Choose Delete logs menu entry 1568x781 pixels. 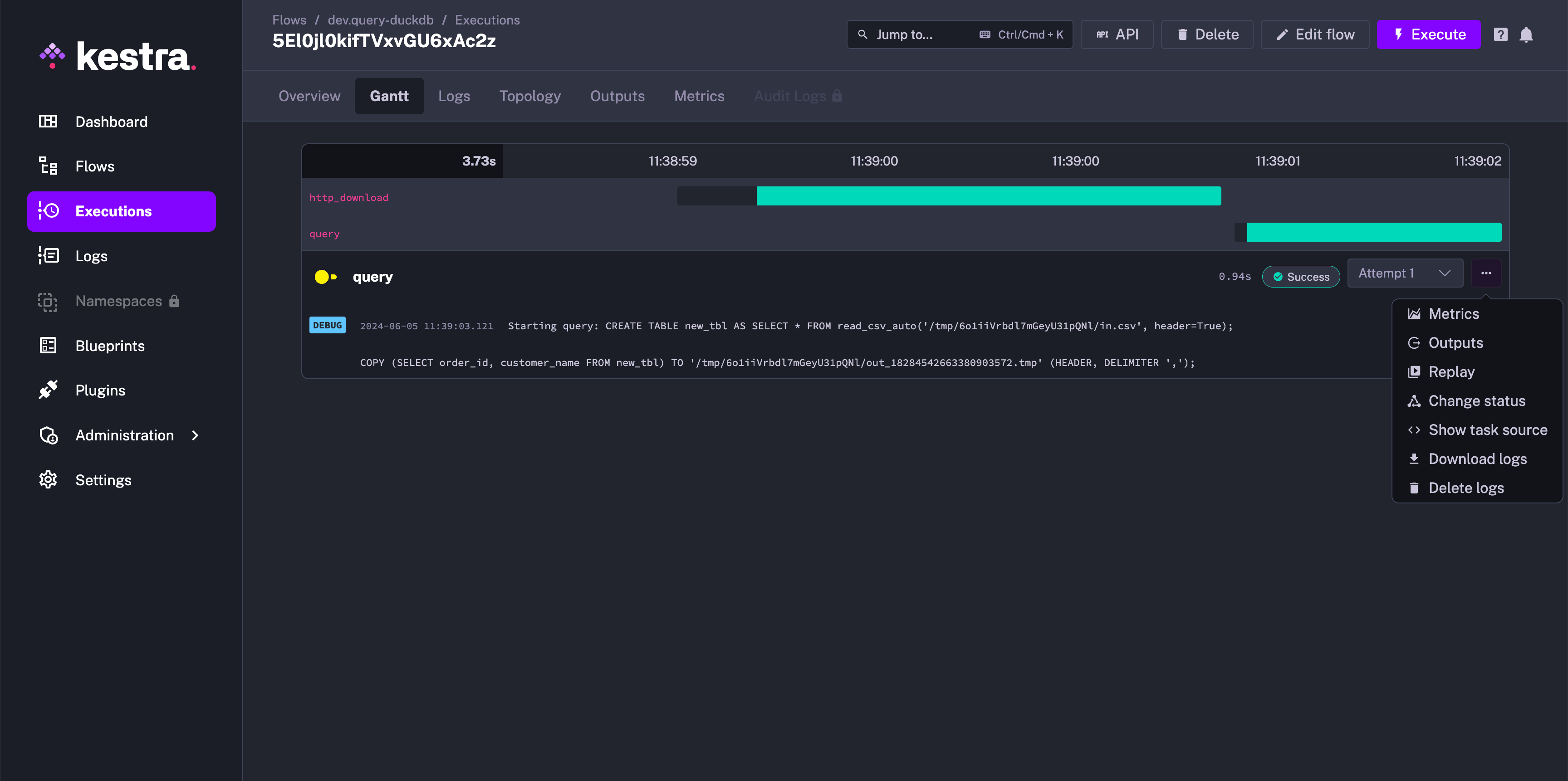point(1477,488)
